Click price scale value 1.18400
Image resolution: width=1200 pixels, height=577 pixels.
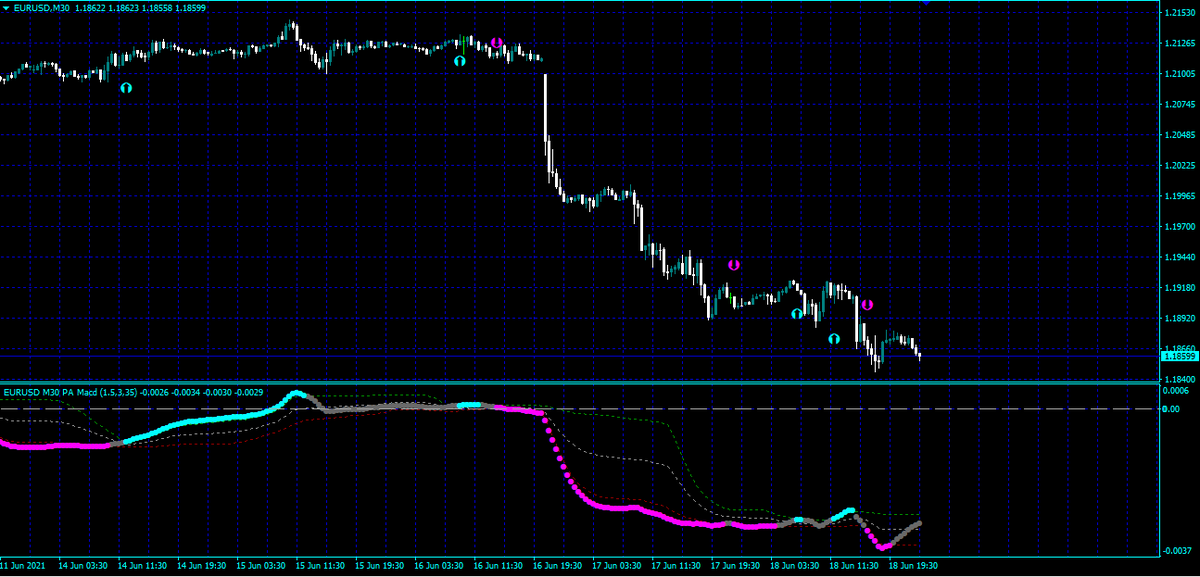point(1179,380)
